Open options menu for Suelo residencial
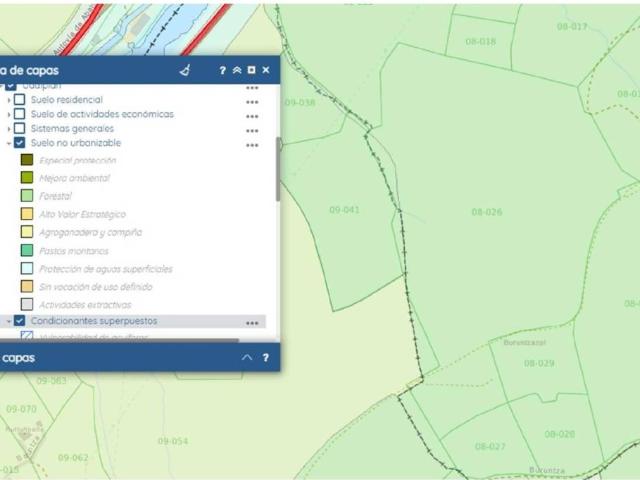This screenshot has width=640, height=480. [x=252, y=102]
